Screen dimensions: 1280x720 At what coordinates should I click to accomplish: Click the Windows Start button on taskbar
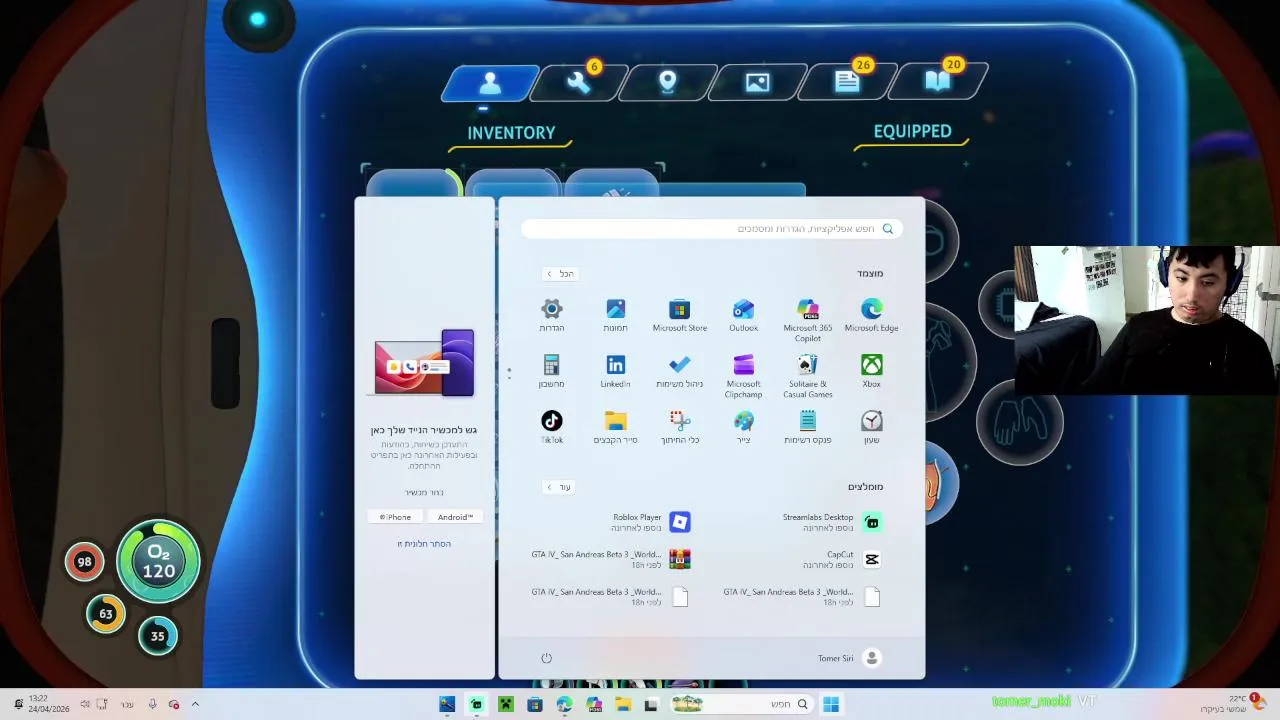[831, 704]
